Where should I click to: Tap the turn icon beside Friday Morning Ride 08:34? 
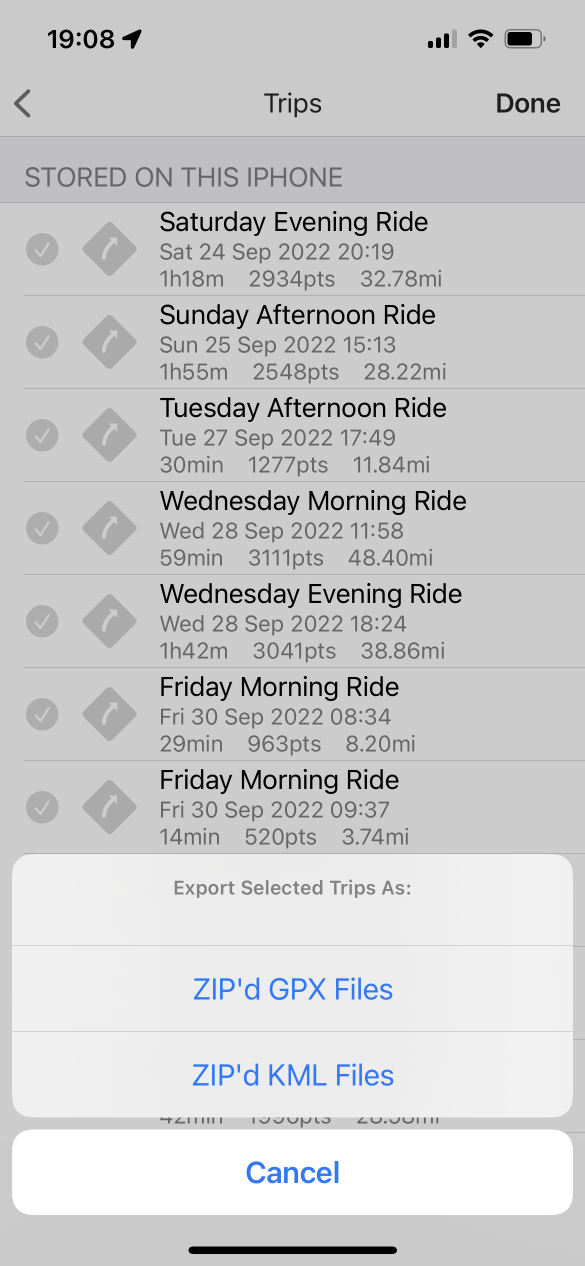tap(109, 714)
